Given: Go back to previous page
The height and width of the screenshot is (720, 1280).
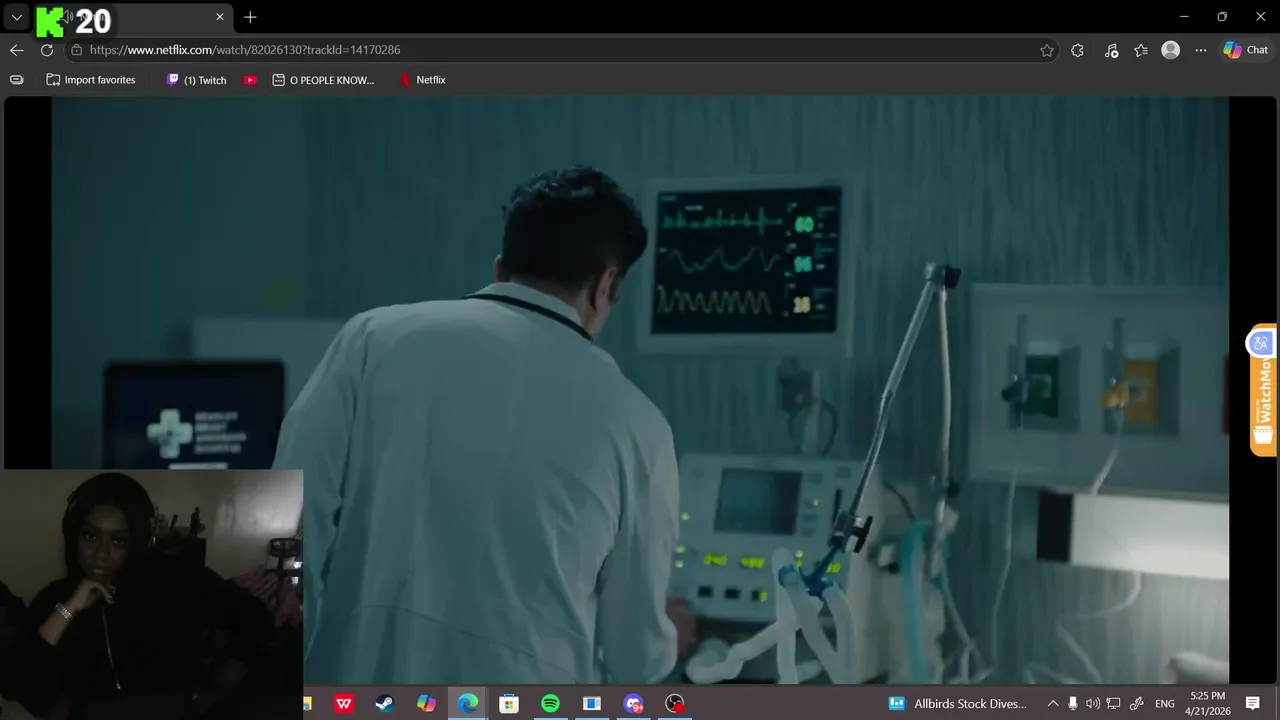Looking at the screenshot, I should (x=16, y=50).
